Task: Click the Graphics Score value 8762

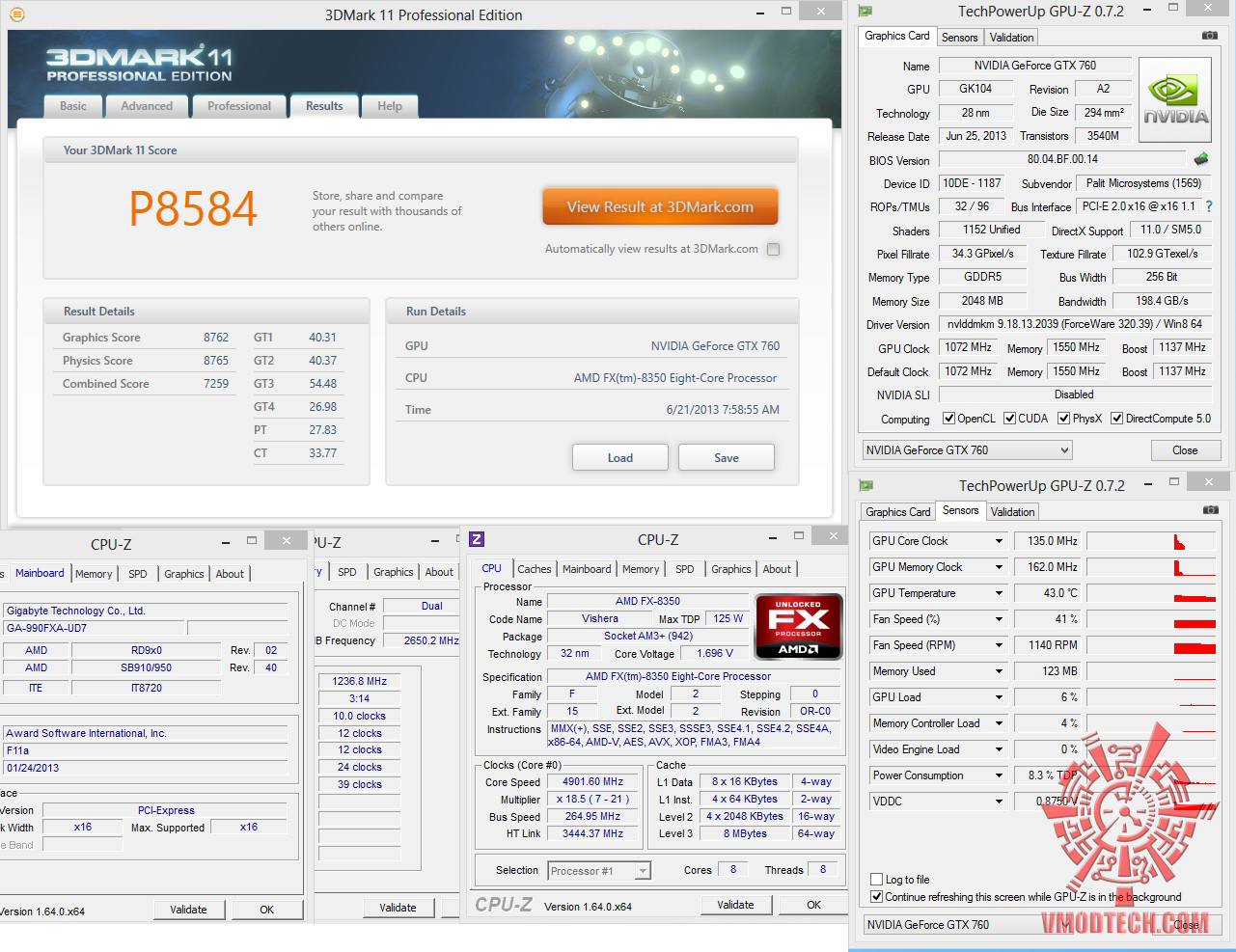Action: (216, 338)
